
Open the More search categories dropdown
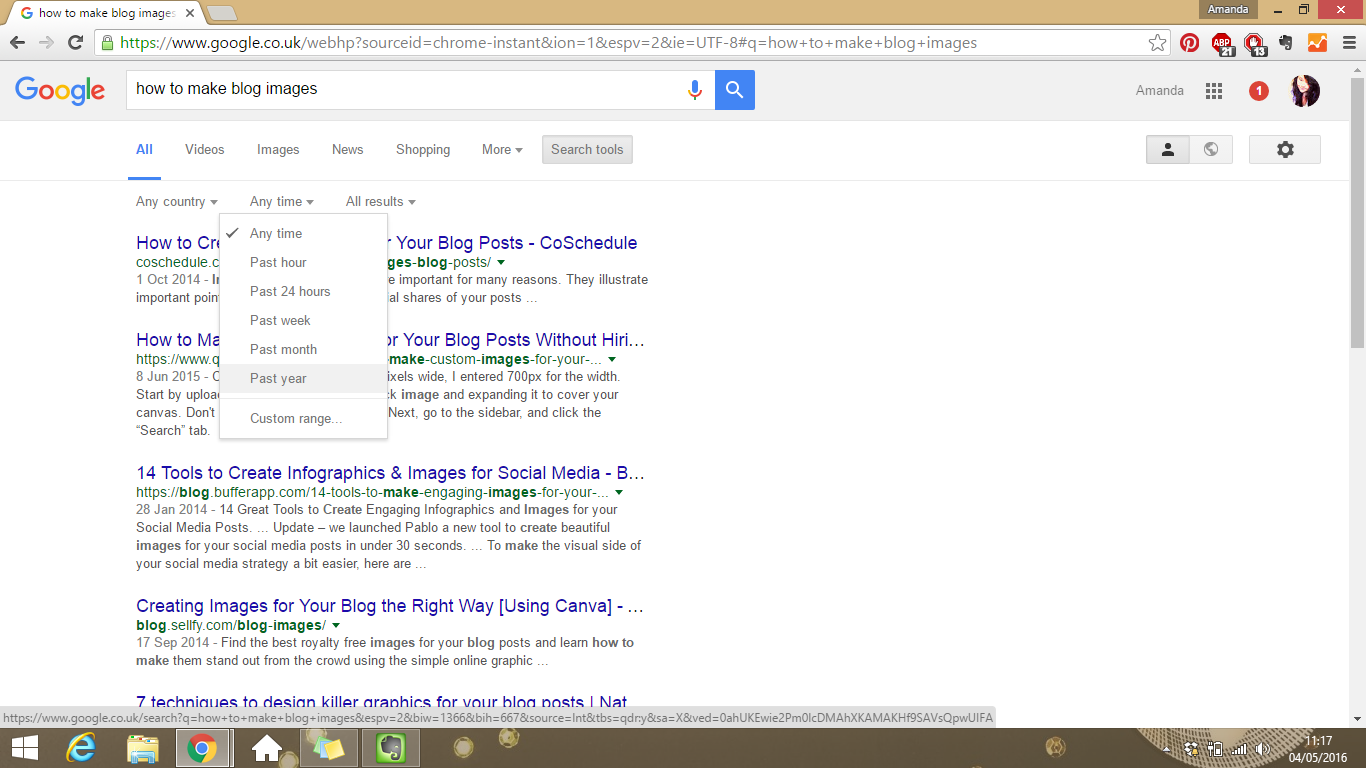[x=502, y=149]
